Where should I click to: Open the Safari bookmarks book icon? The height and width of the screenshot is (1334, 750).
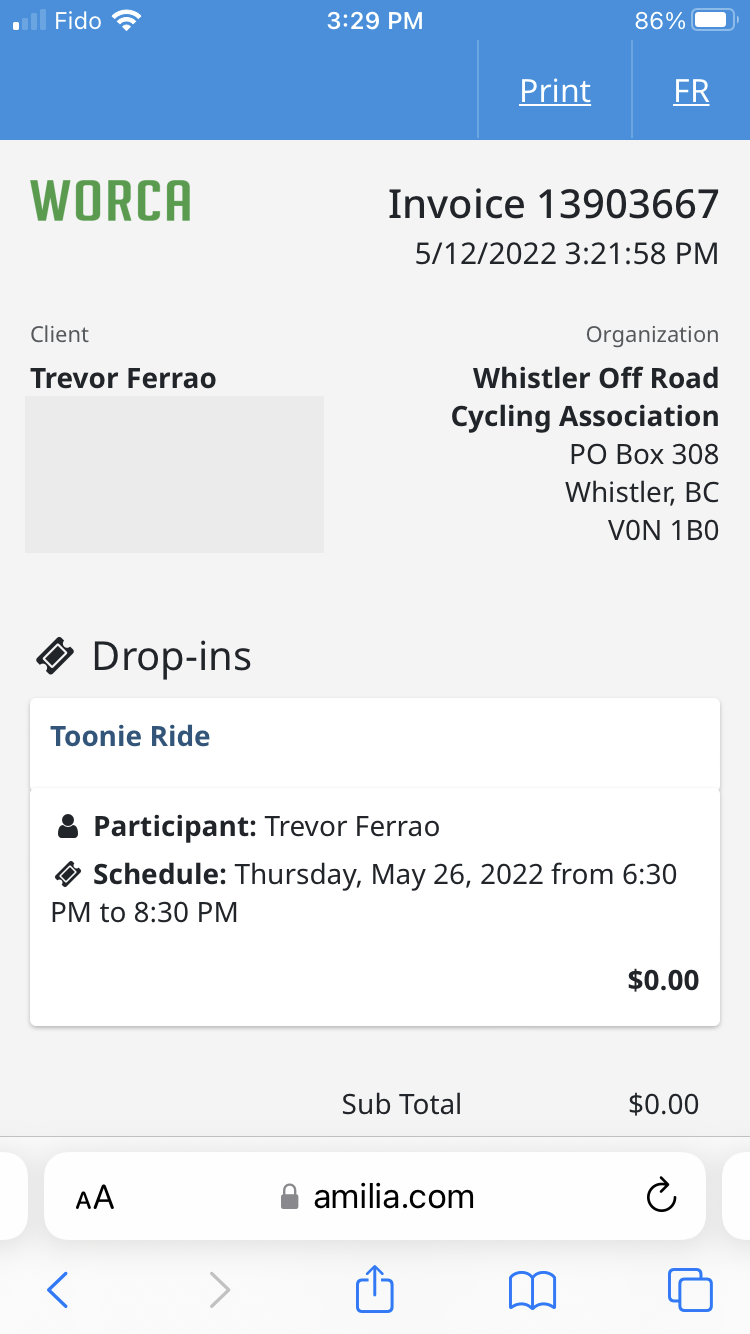[x=532, y=1290]
